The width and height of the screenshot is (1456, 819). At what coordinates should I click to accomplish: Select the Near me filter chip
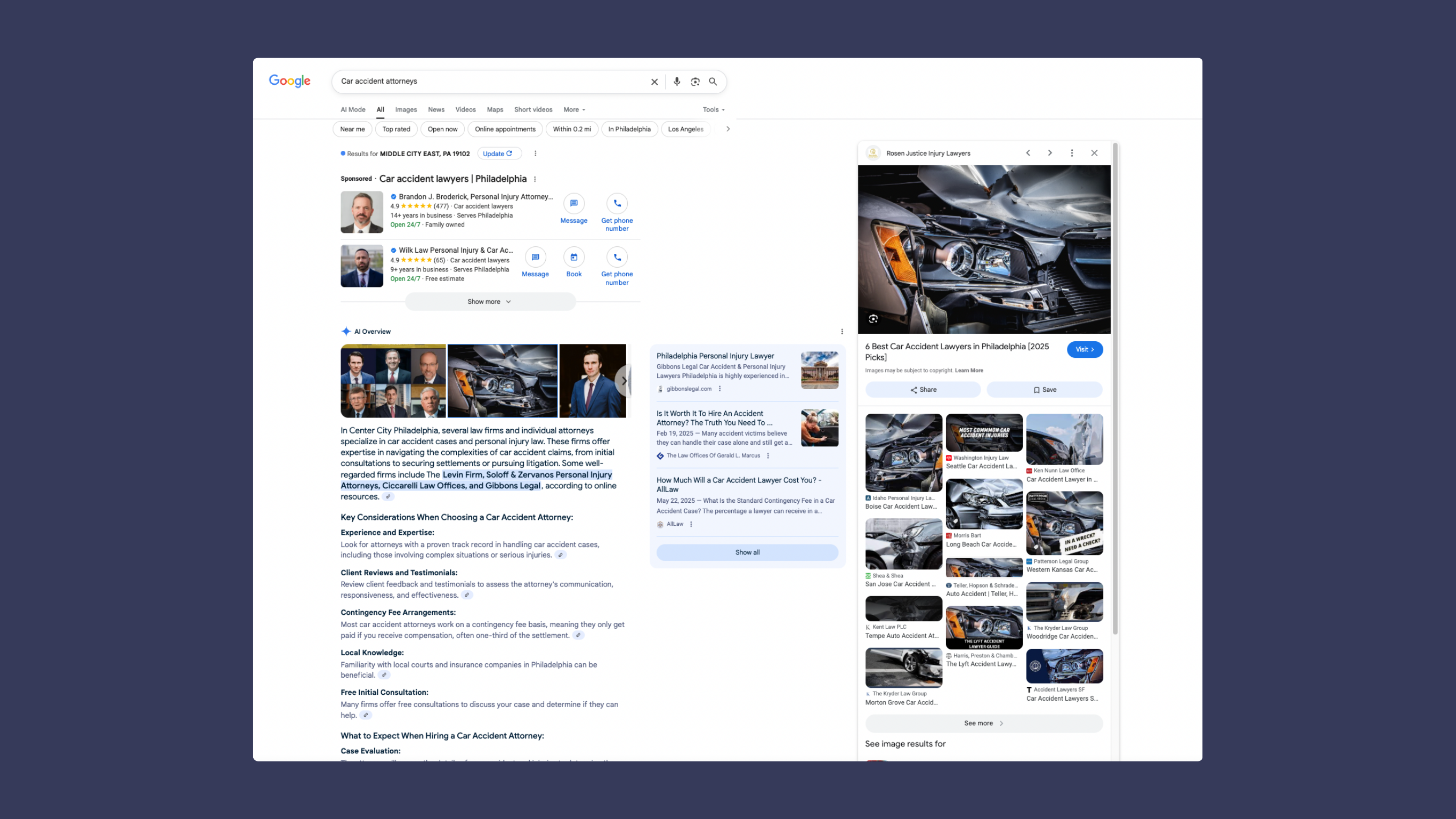point(352,129)
